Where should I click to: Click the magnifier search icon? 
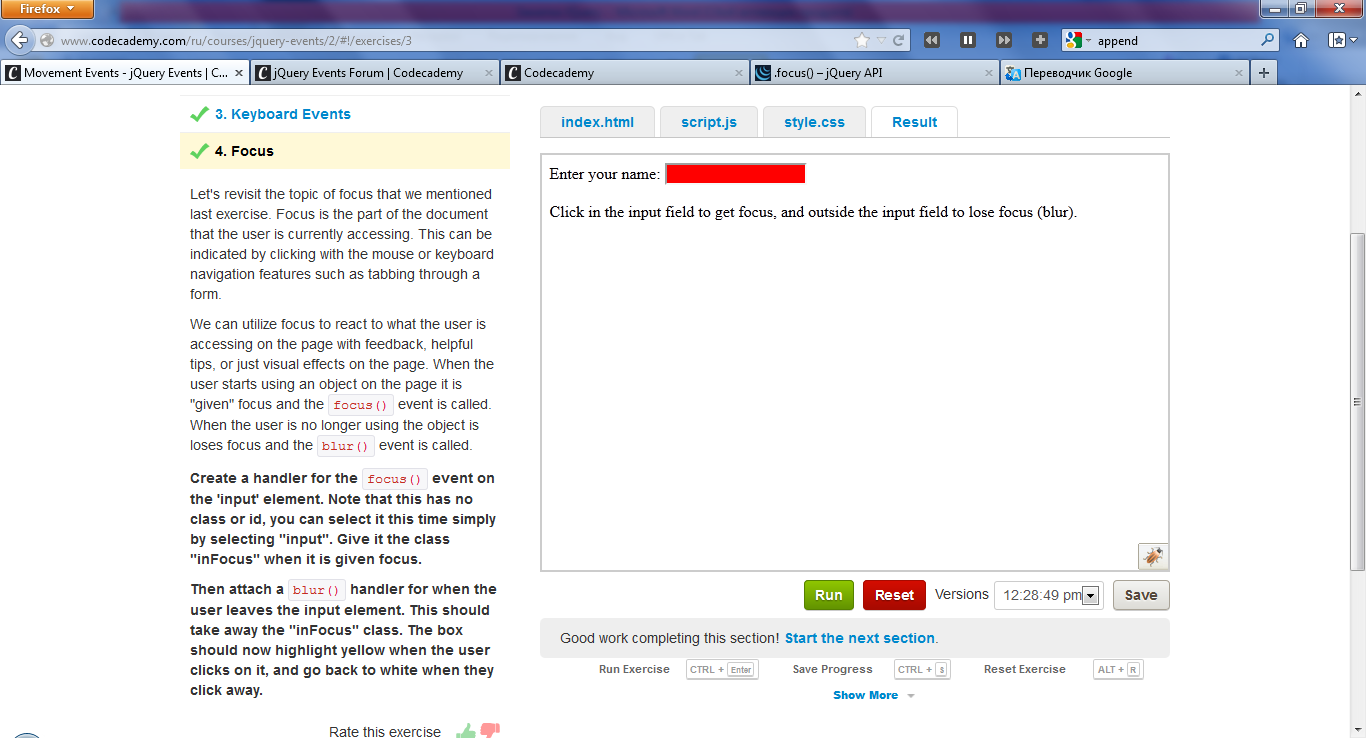coord(1268,40)
